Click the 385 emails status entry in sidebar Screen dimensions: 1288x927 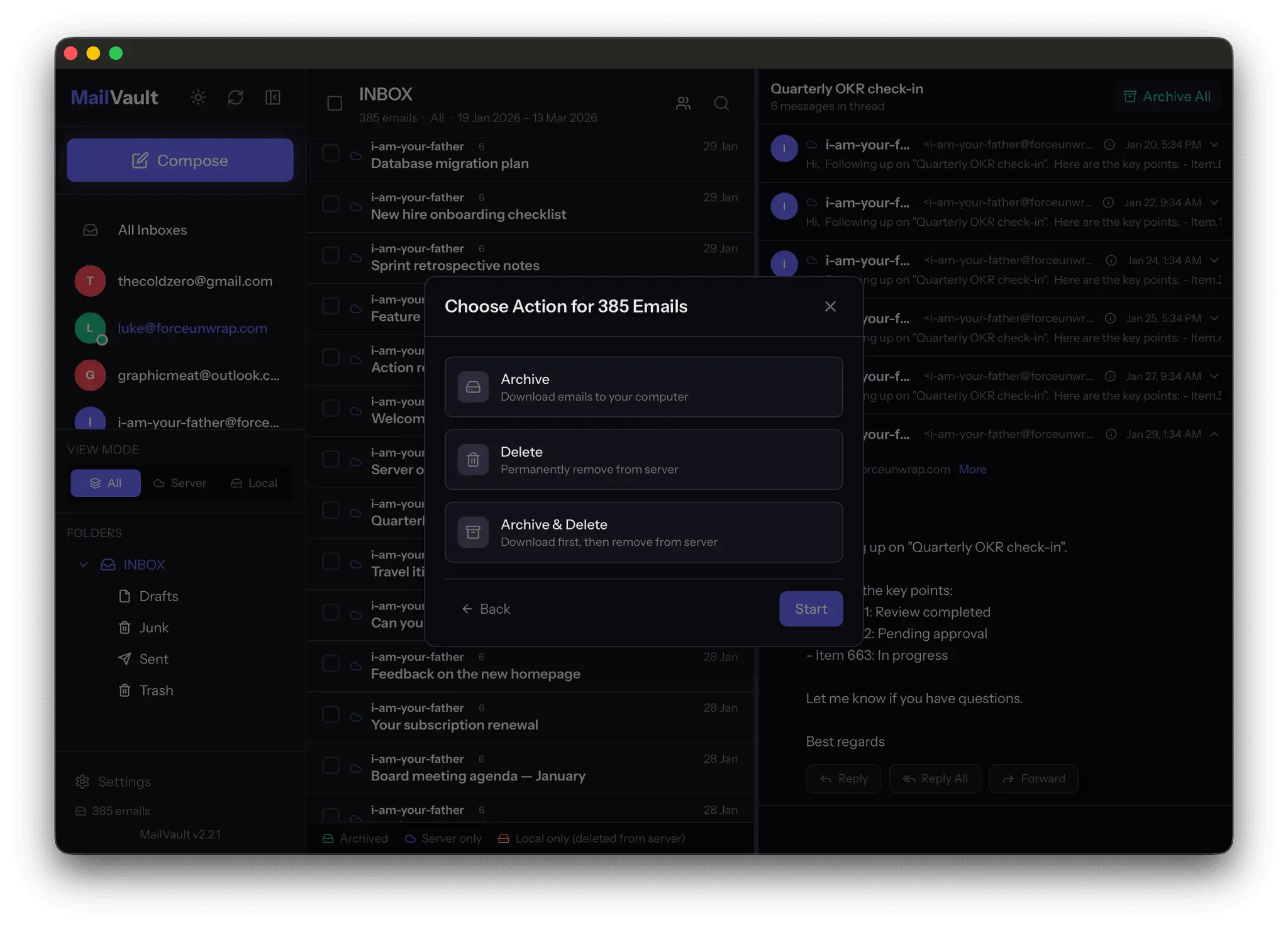pos(113,811)
